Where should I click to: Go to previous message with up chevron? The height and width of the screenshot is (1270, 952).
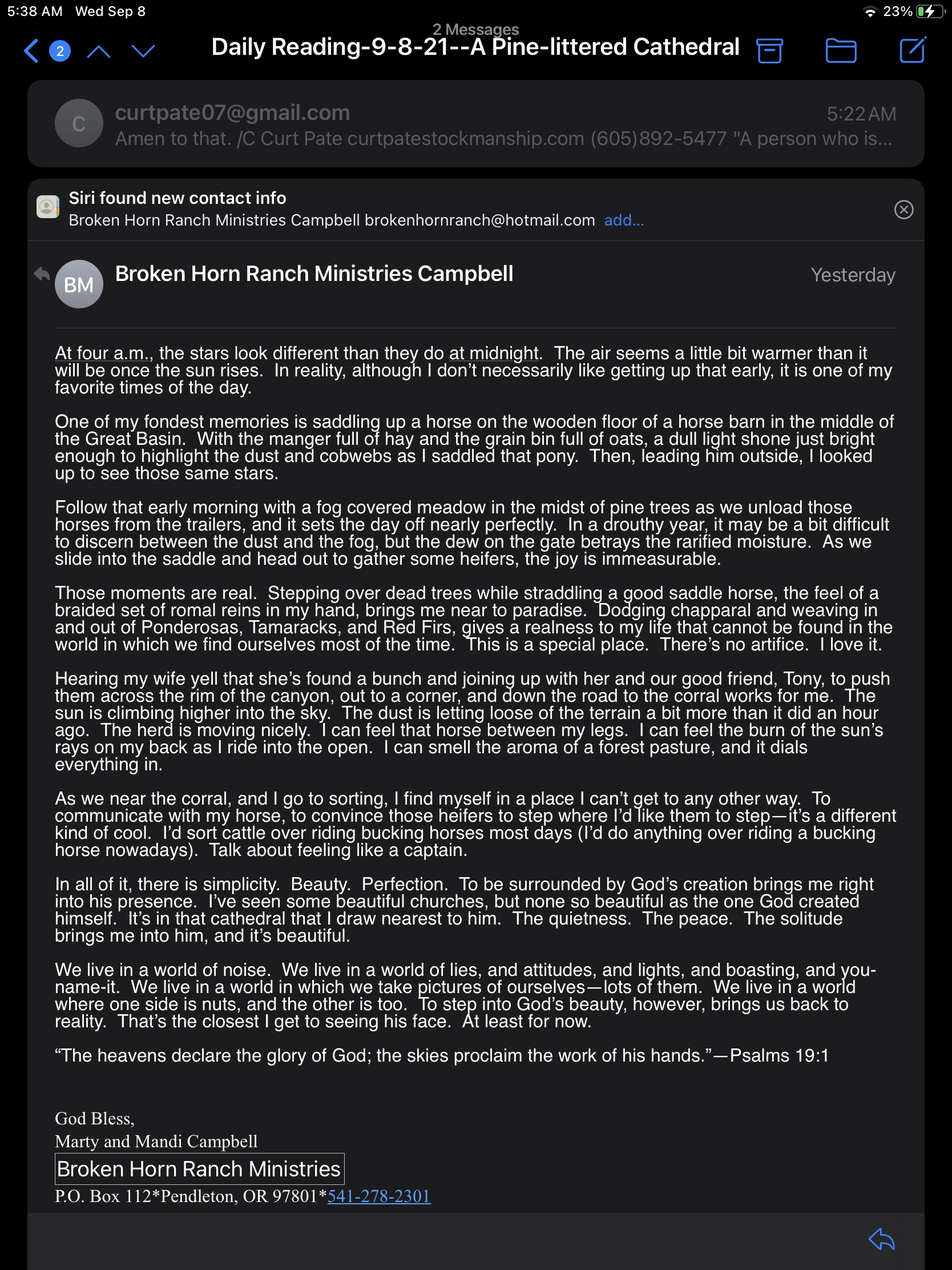pyautogui.click(x=99, y=51)
